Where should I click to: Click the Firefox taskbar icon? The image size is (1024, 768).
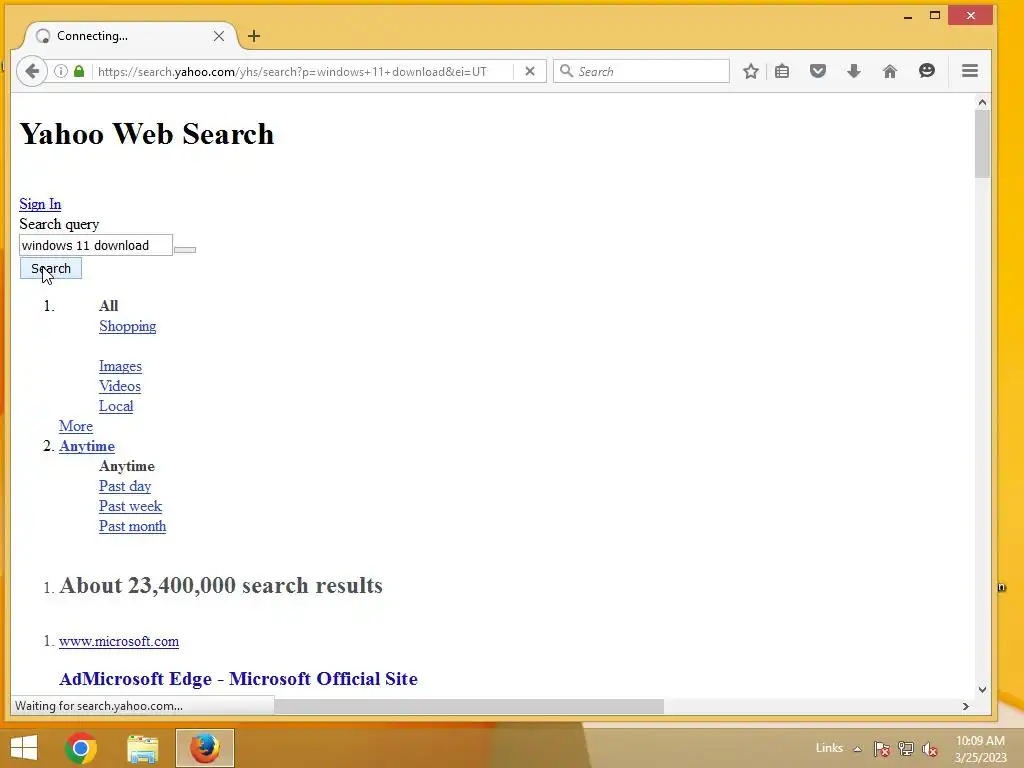204,748
